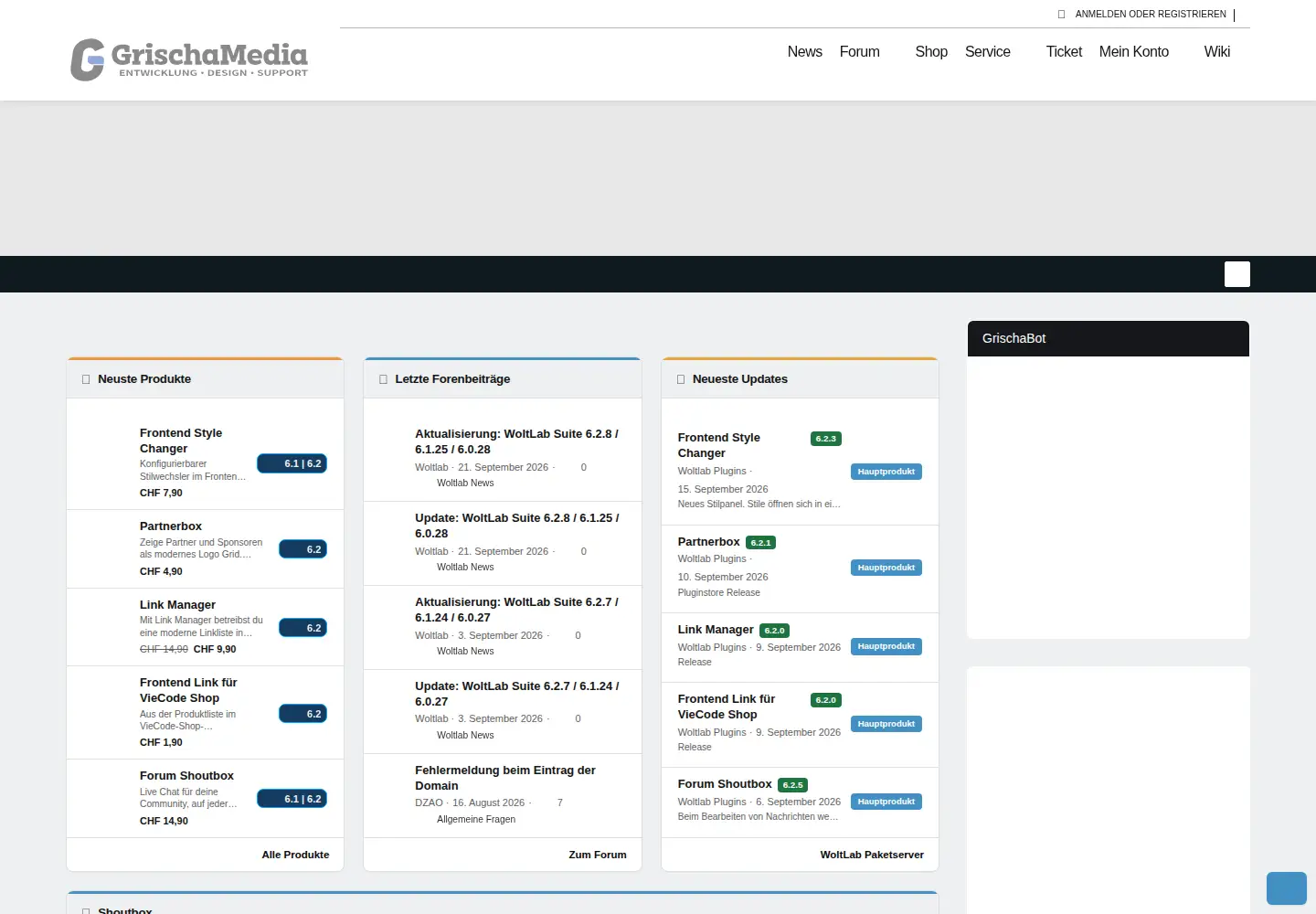Click the GrischaBot panel header

tap(1108, 338)
